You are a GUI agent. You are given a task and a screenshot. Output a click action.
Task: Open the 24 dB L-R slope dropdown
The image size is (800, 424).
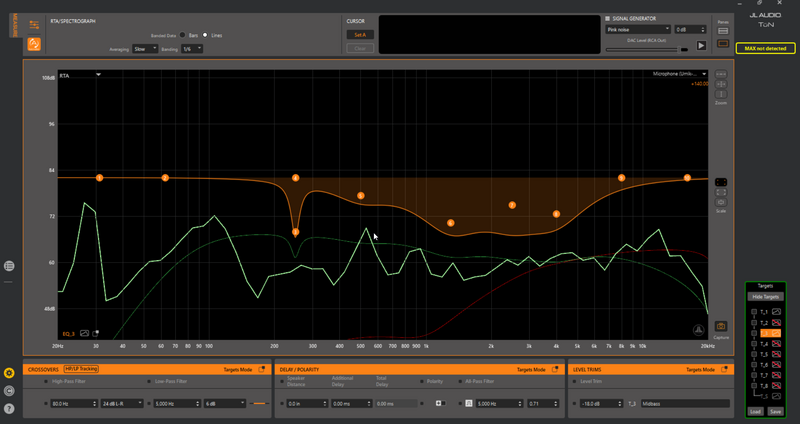click(x=122, y=404)
